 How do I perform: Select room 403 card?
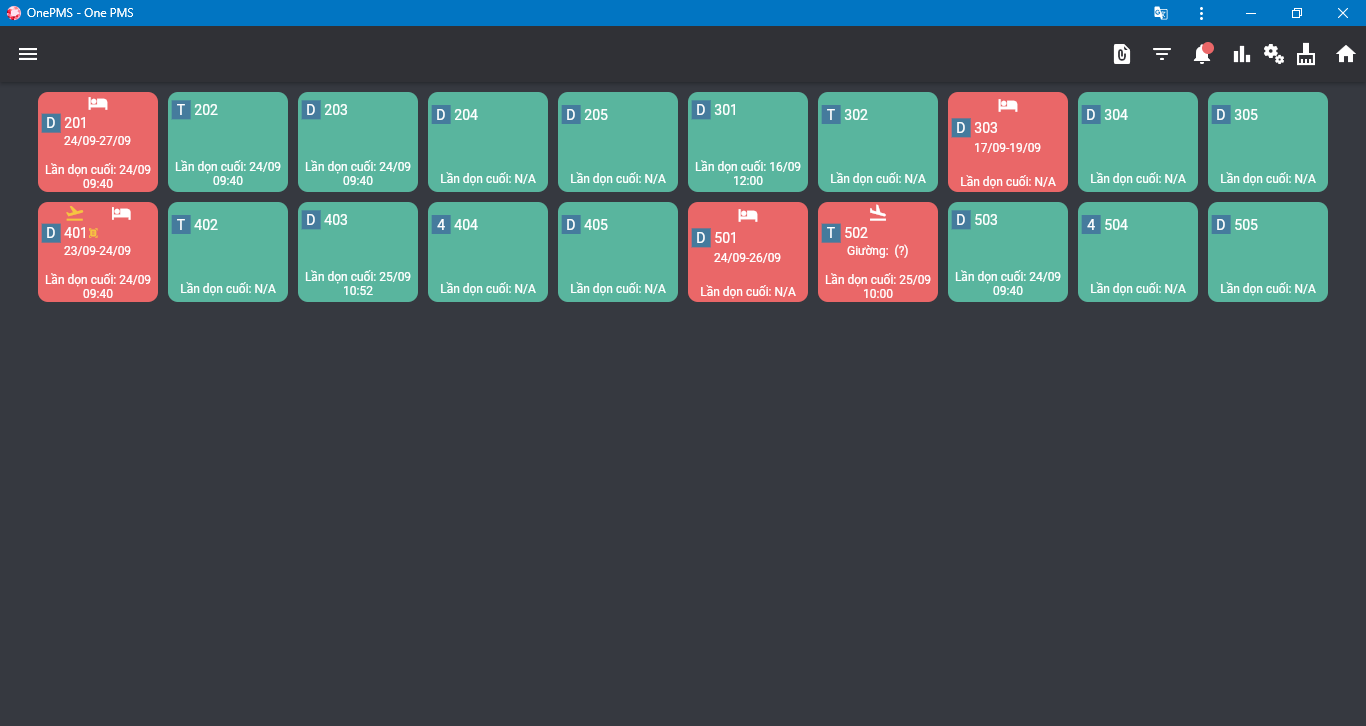point(358,252)
